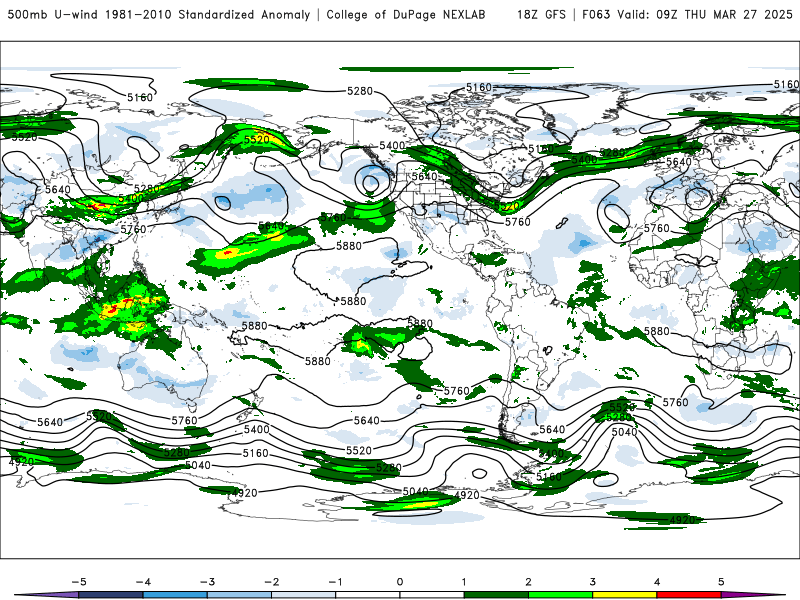The image size is (800, 600).
Task: Click 'F063 Valid: 09Z THU MAR 27 2025' text
Action: 687,15
